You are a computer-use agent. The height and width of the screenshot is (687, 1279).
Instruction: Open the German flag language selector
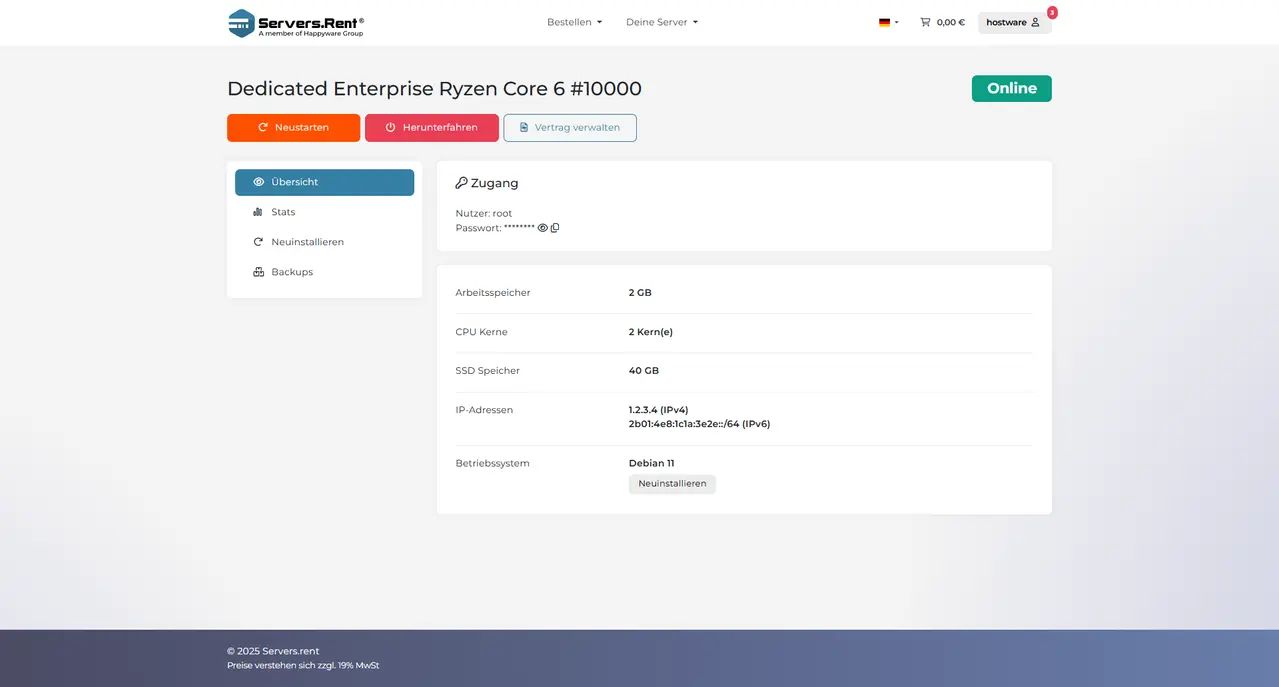888,22
